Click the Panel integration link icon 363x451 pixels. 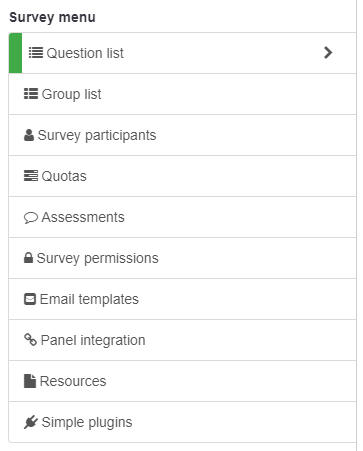click(x=30, y=340)
